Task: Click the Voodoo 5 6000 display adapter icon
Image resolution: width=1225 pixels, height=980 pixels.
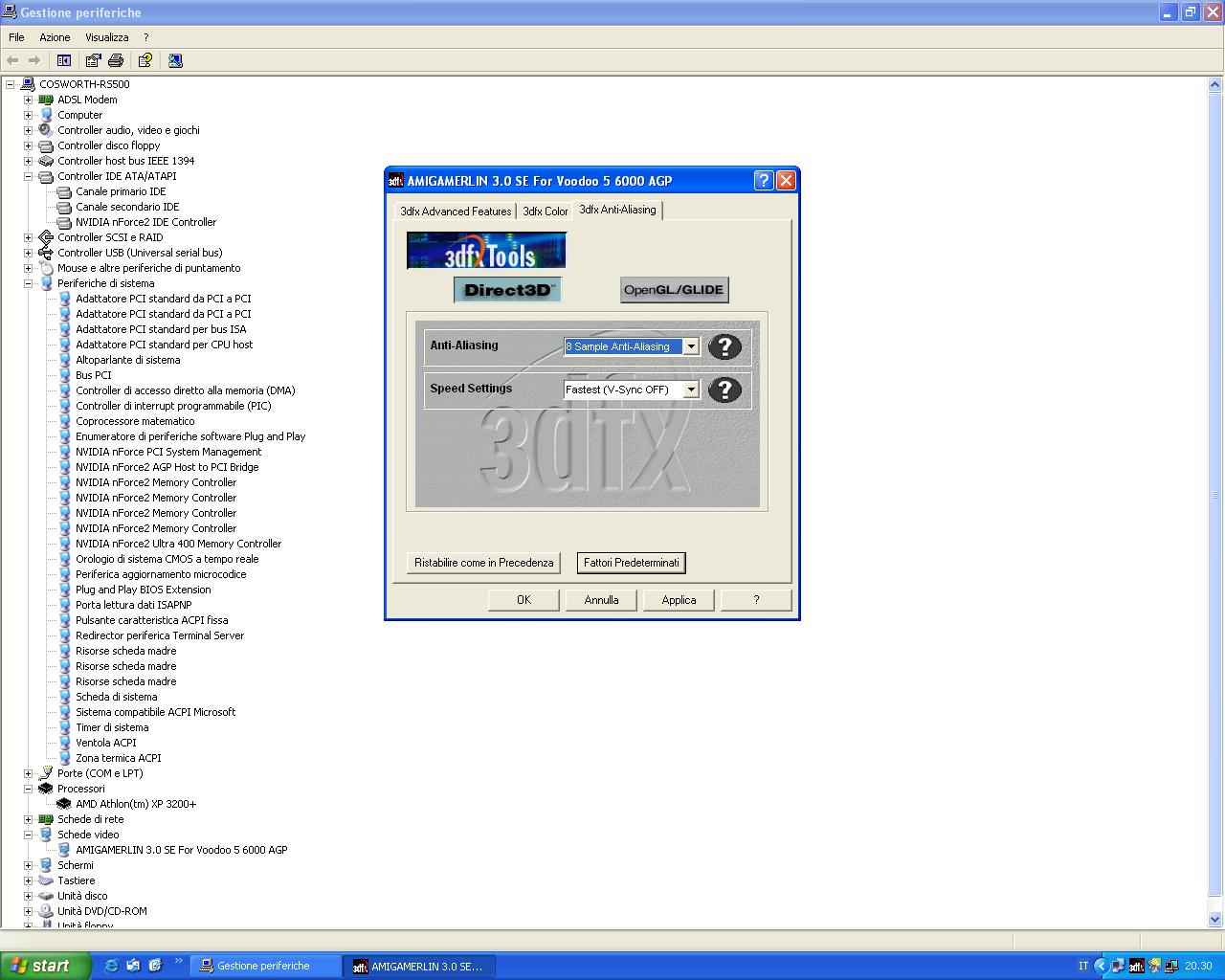Action: click(64, 850)
